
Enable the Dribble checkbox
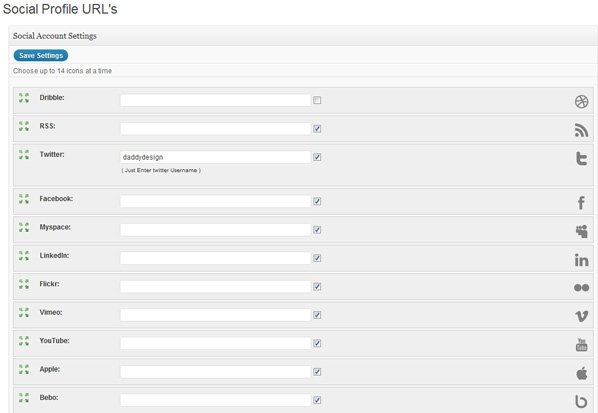click(x=317, y=100)
